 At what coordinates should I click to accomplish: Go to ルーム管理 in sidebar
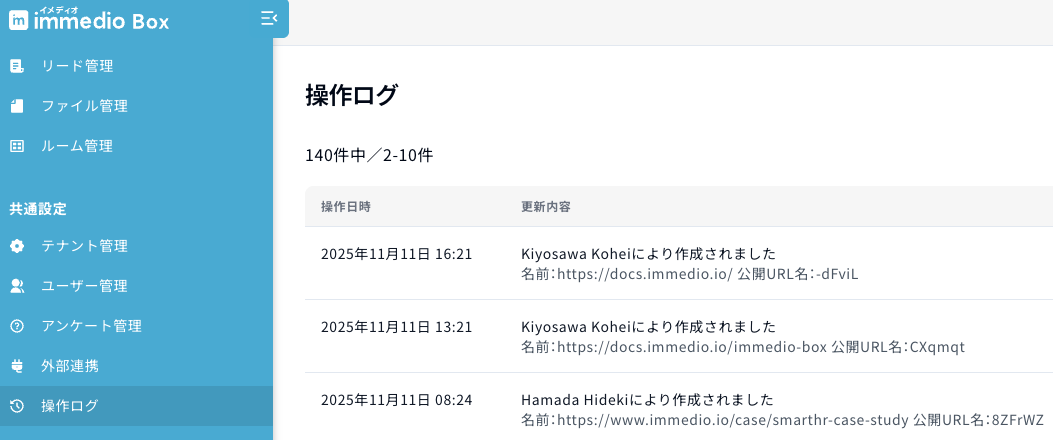(x=77, y=146)
